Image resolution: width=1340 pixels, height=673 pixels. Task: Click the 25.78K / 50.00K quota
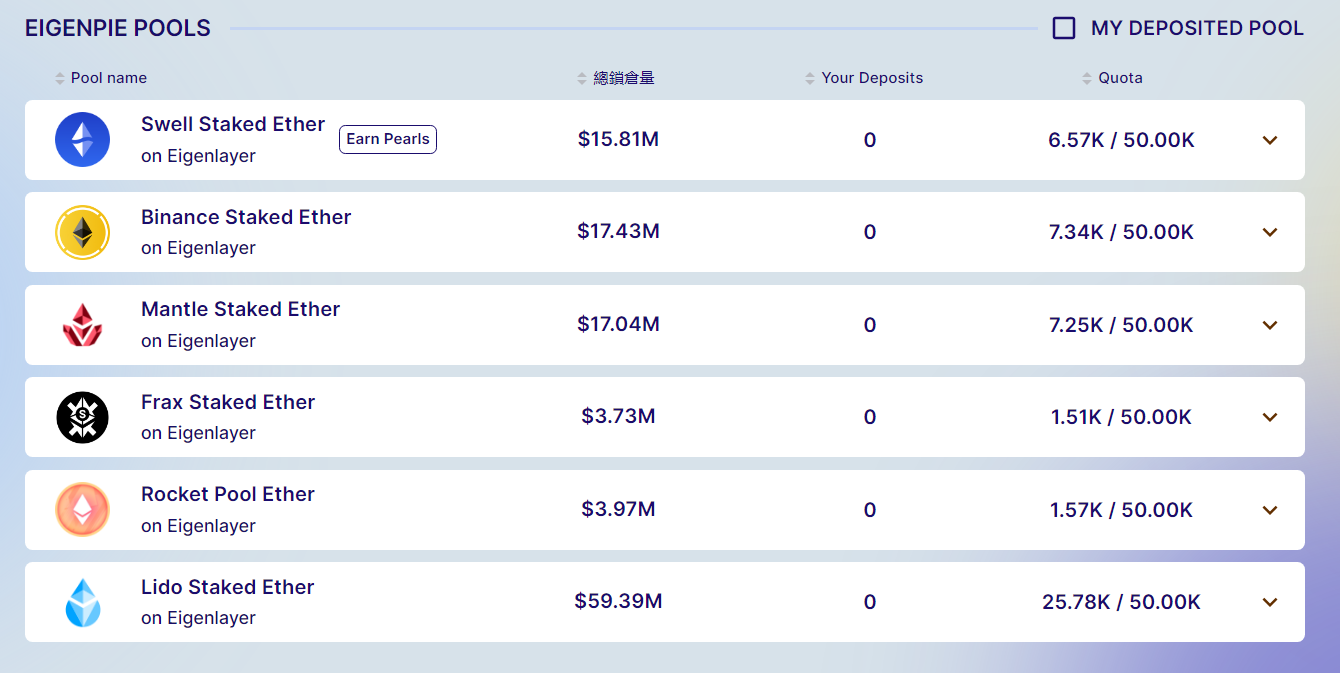(1121, 602)
